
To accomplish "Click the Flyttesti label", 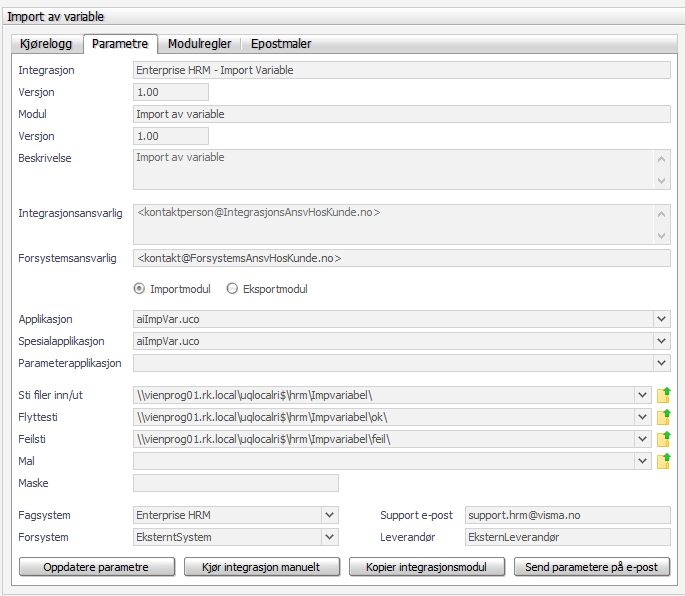I will pyautogui.click(x=38, y=417).
